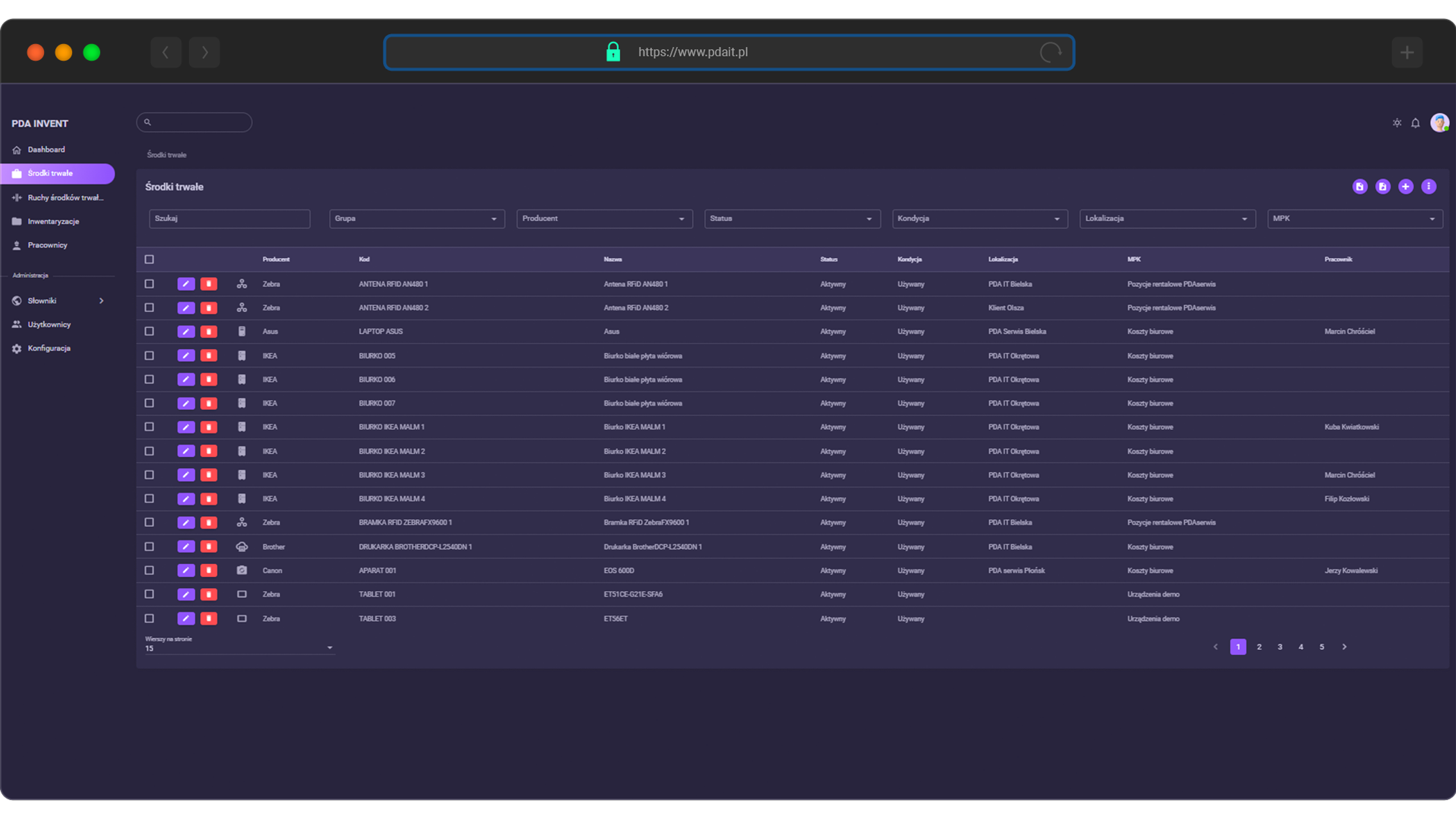Open the three-dots more options button
This screenshot has width=1456, height=819.
pos(1428,187)
